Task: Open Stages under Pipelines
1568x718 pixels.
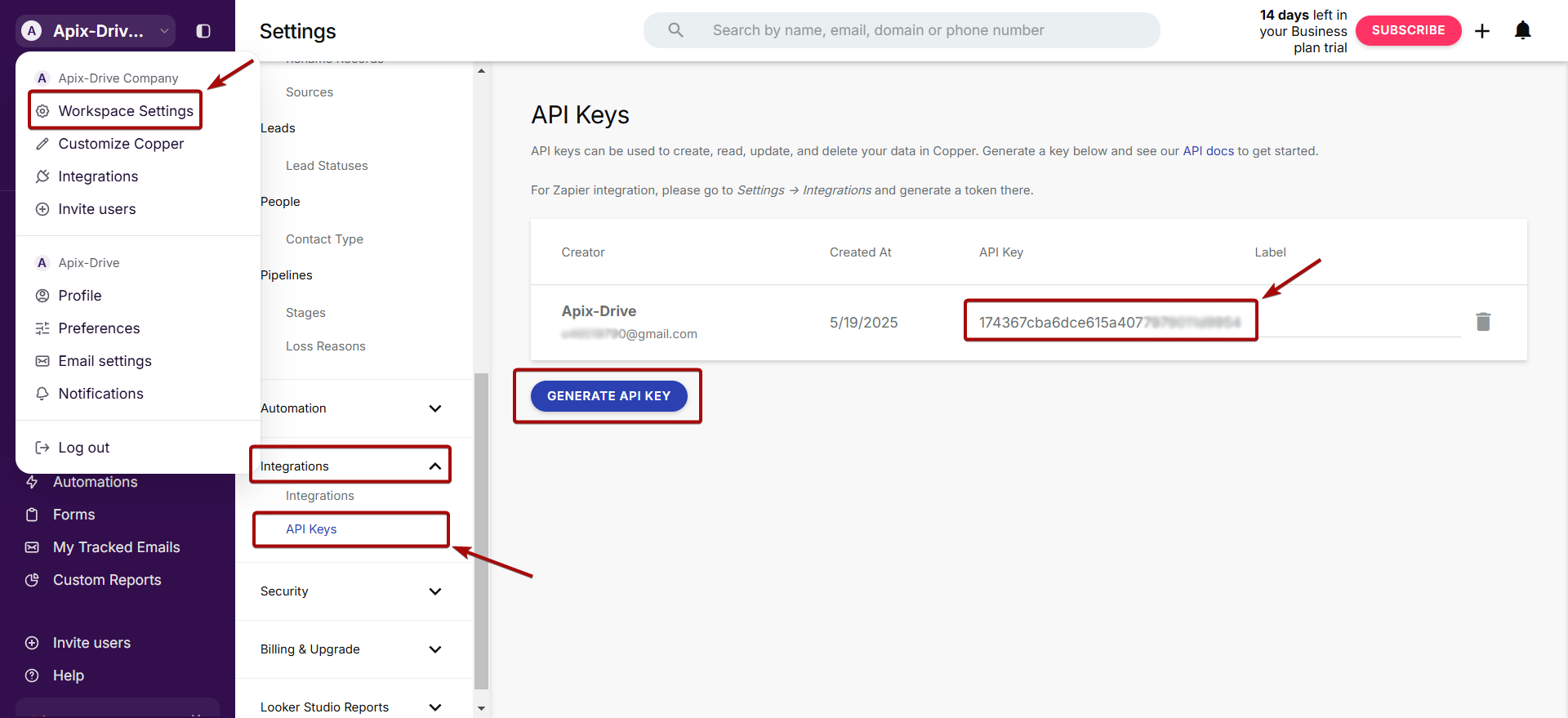Action: pyautogui.click(x=305, y=313)
